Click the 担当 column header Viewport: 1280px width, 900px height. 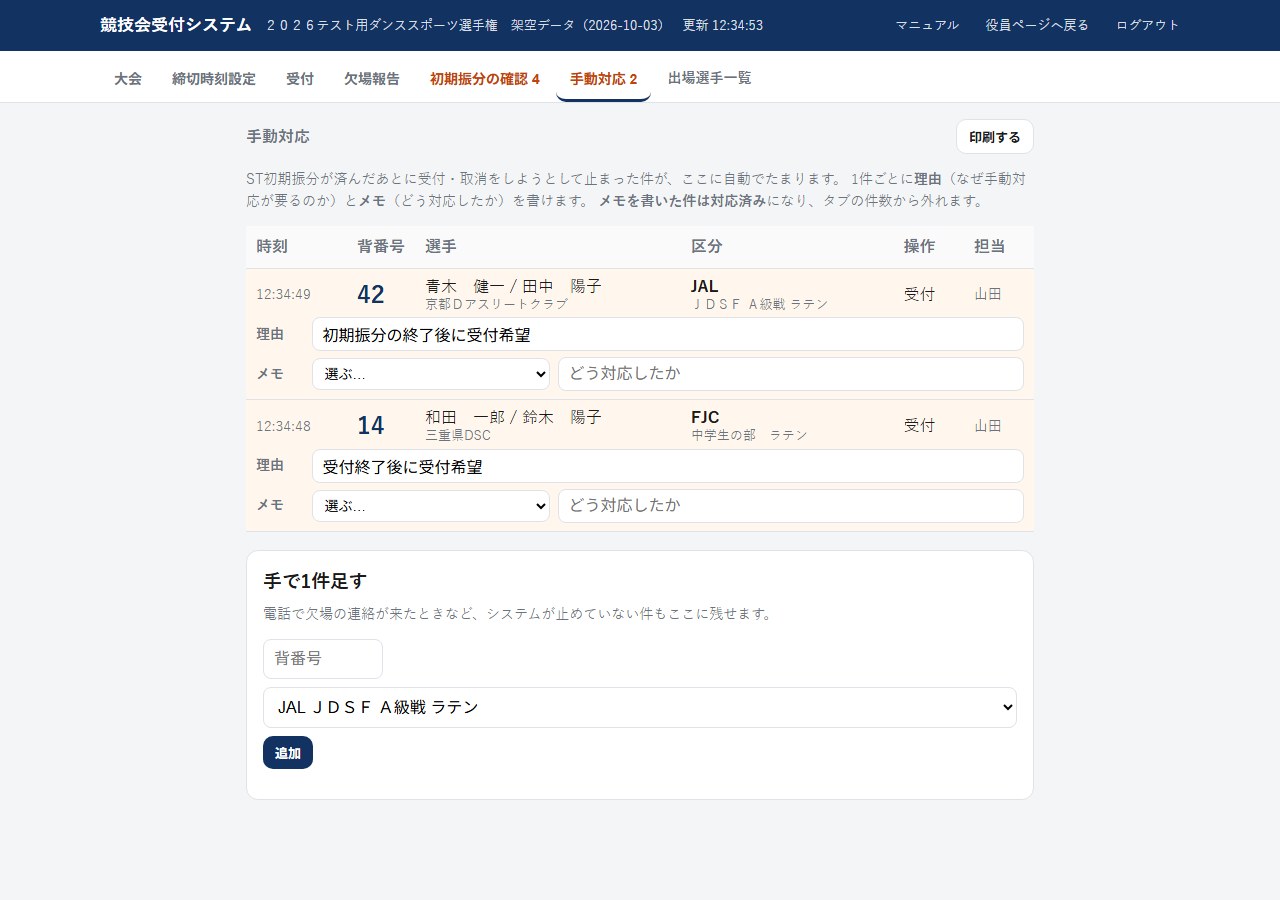pyautogui.click(x=989, y=246)
